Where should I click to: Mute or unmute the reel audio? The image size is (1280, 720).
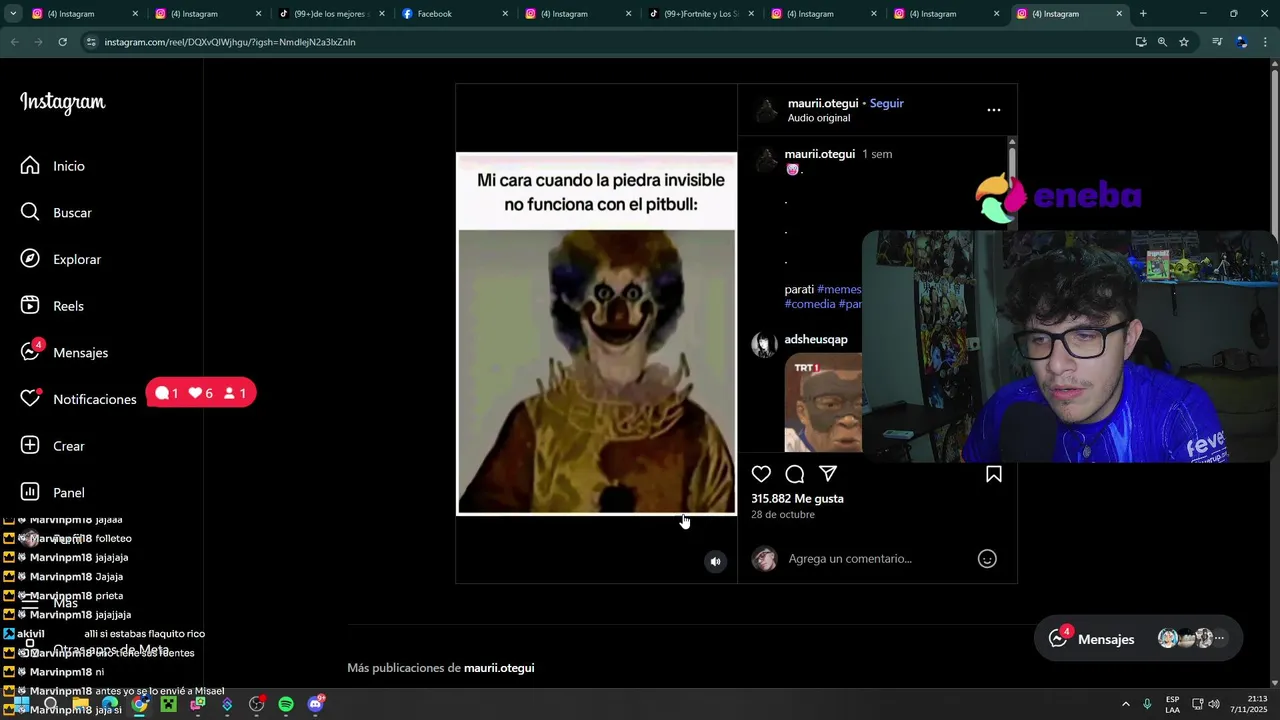click(715, 561)
